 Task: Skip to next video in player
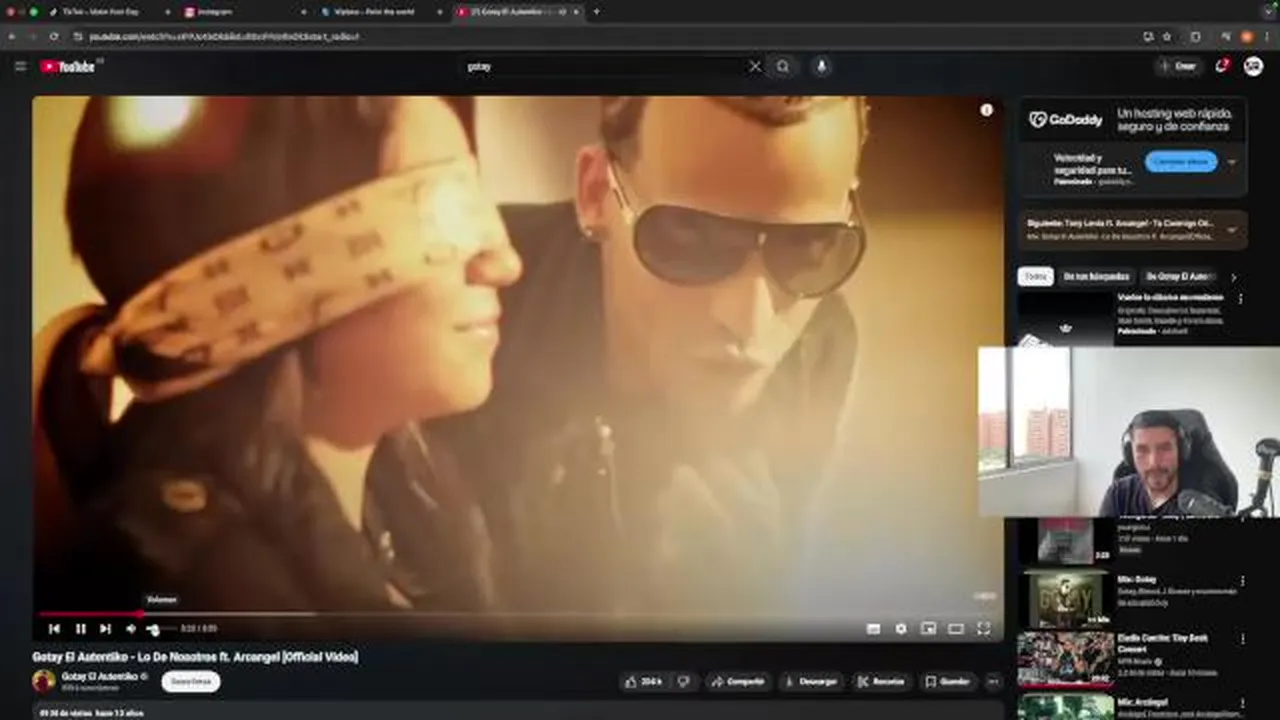click(105, 628)
